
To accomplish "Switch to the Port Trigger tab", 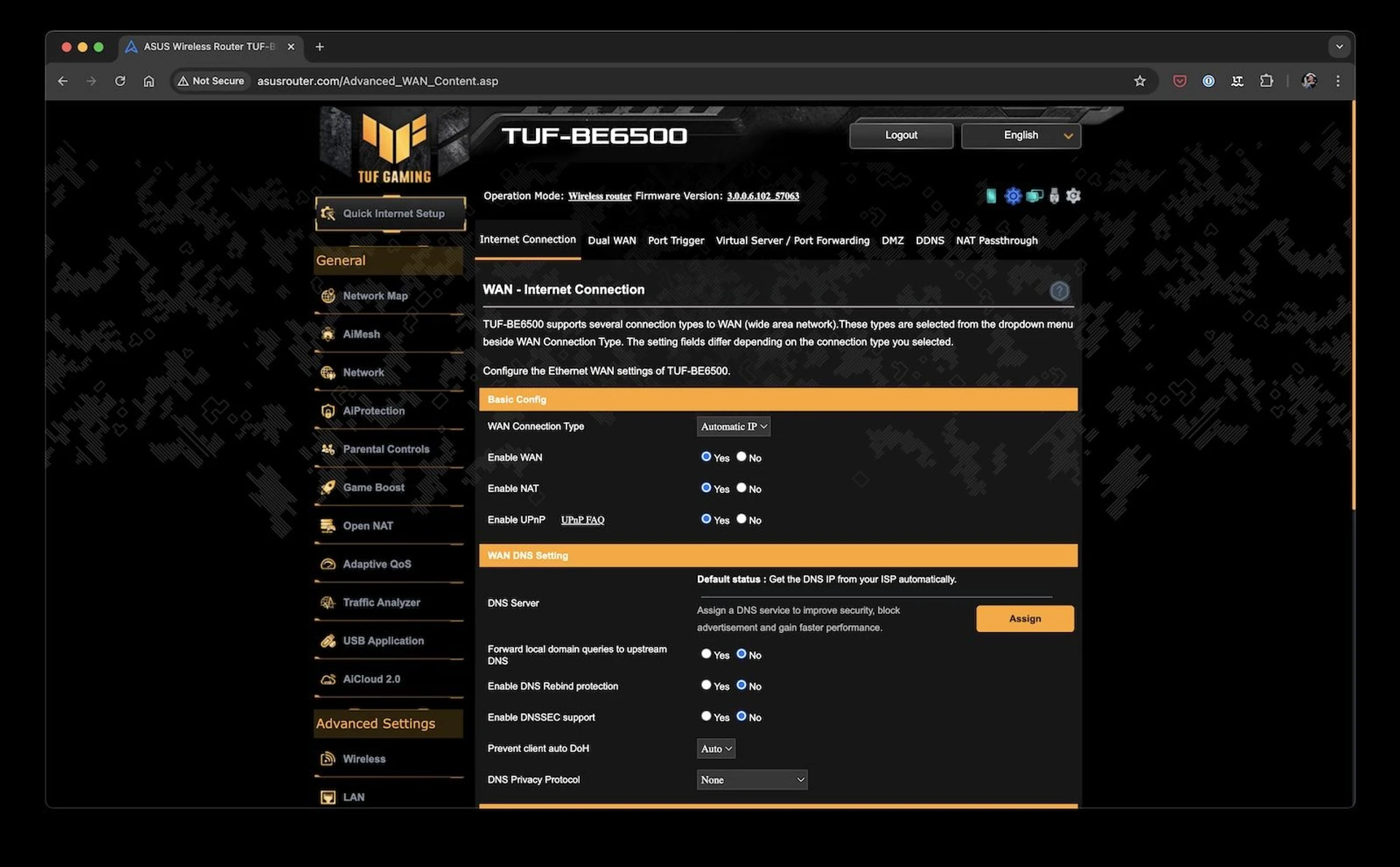I will 676,241.
